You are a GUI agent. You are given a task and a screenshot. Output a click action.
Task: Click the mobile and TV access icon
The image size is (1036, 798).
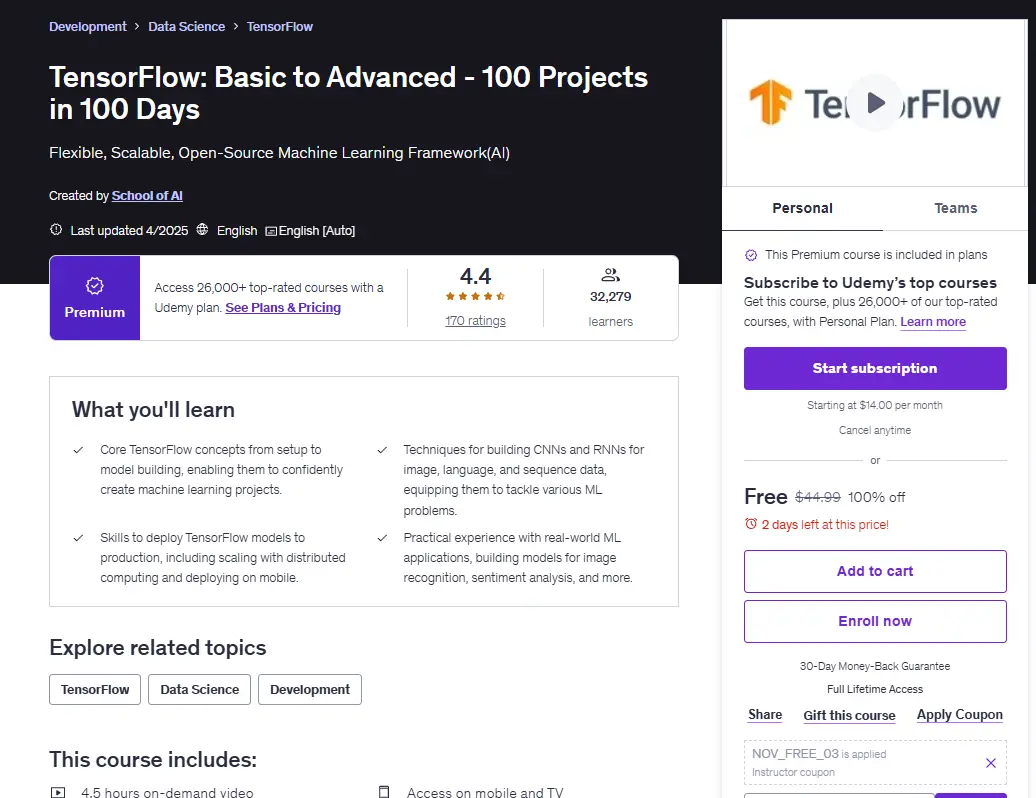[384, 791]
